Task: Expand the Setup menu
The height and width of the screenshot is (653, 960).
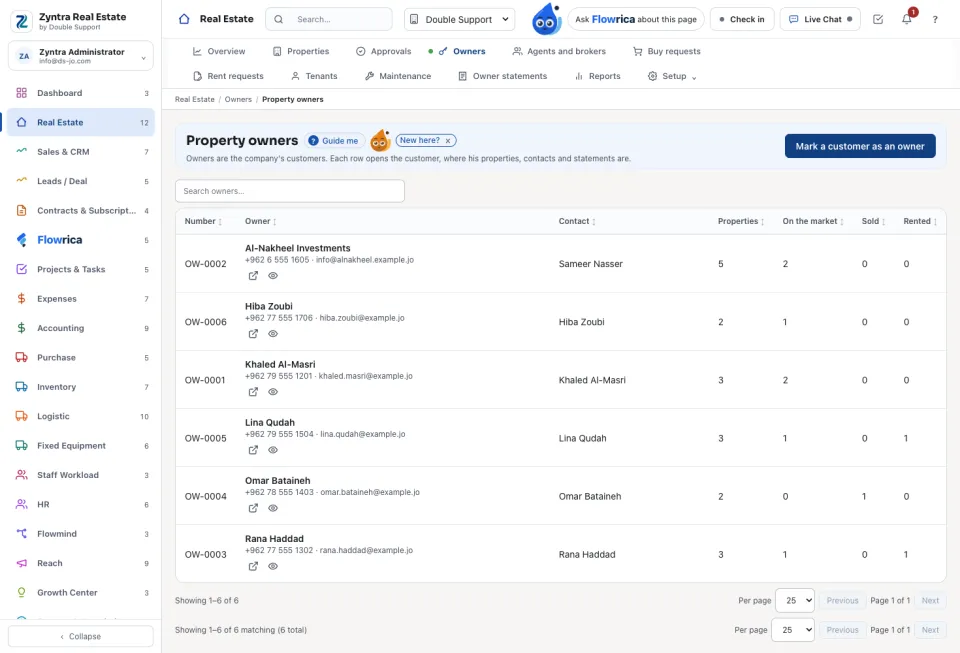Action: click(672, 76)
